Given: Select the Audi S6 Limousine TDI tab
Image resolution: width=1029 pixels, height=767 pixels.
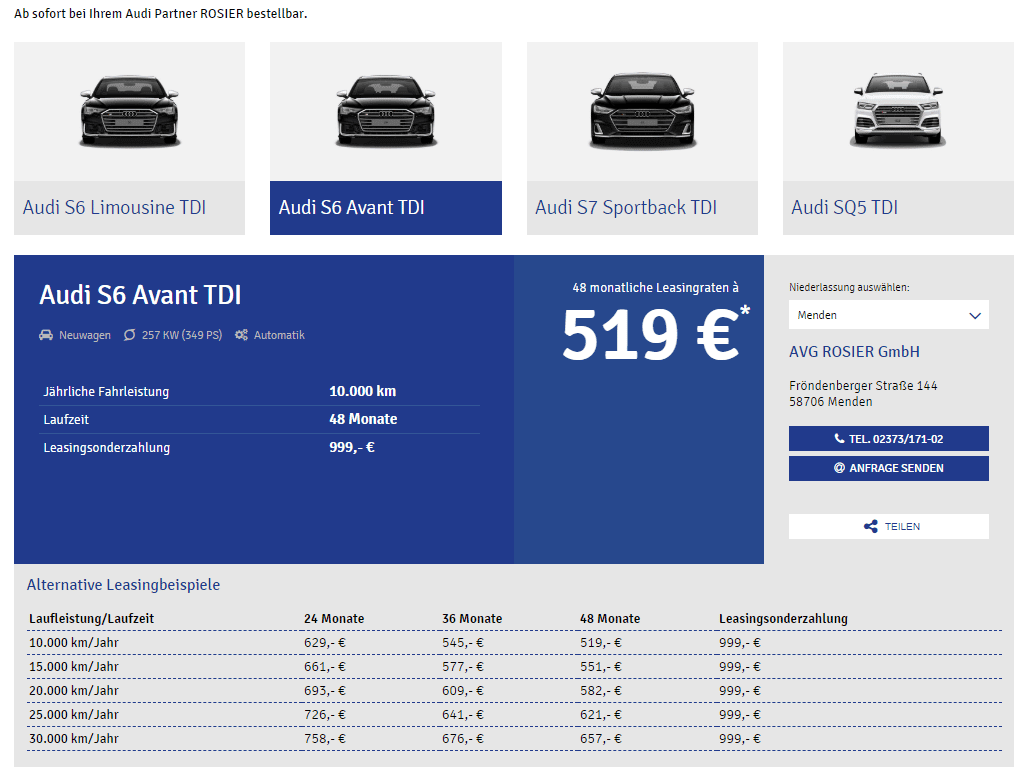Looking at the screenshot, I should 129,208.
